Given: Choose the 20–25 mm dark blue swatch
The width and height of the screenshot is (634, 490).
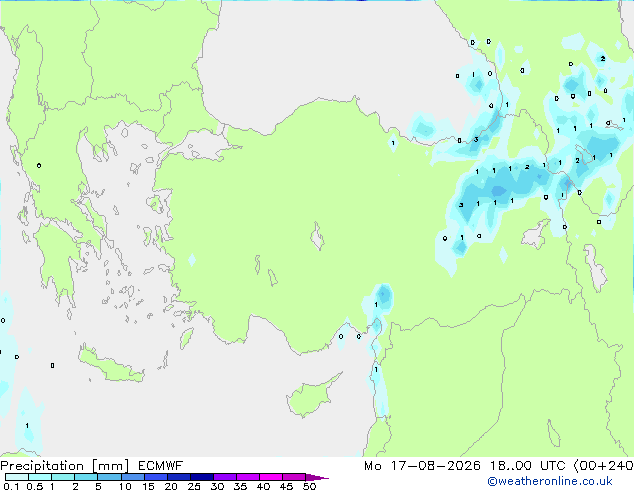Looking at the screenshot, I should 178,477.
